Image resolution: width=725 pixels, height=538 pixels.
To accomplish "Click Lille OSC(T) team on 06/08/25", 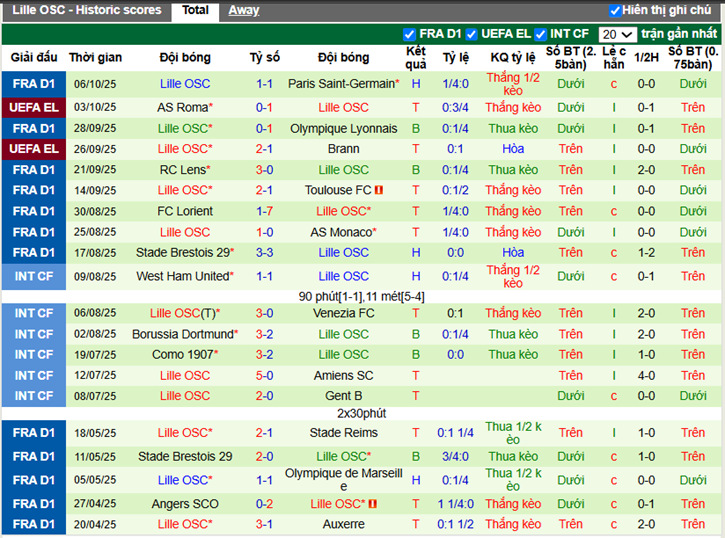I will (185, 313).
